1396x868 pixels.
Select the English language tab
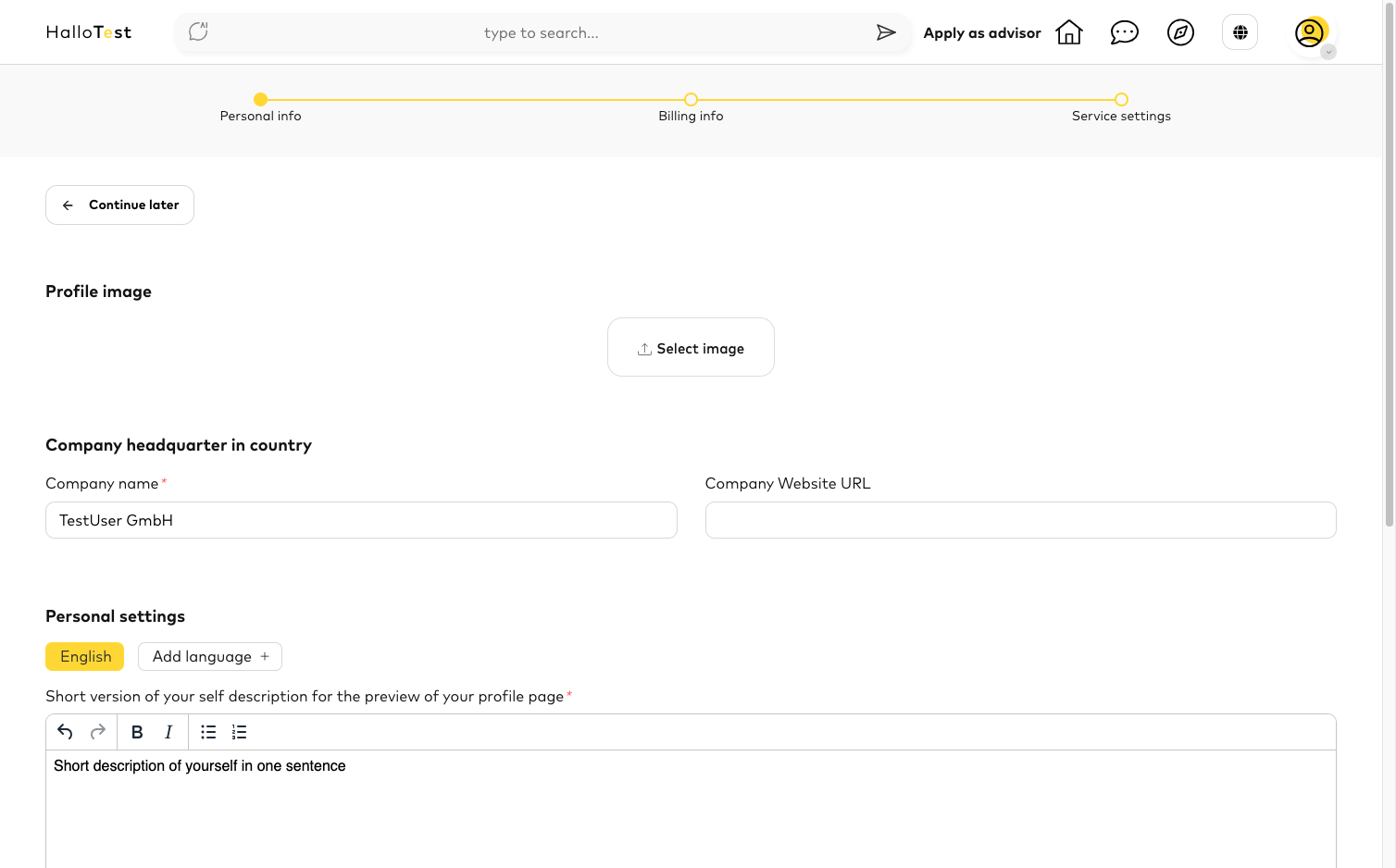pos(85,656)
